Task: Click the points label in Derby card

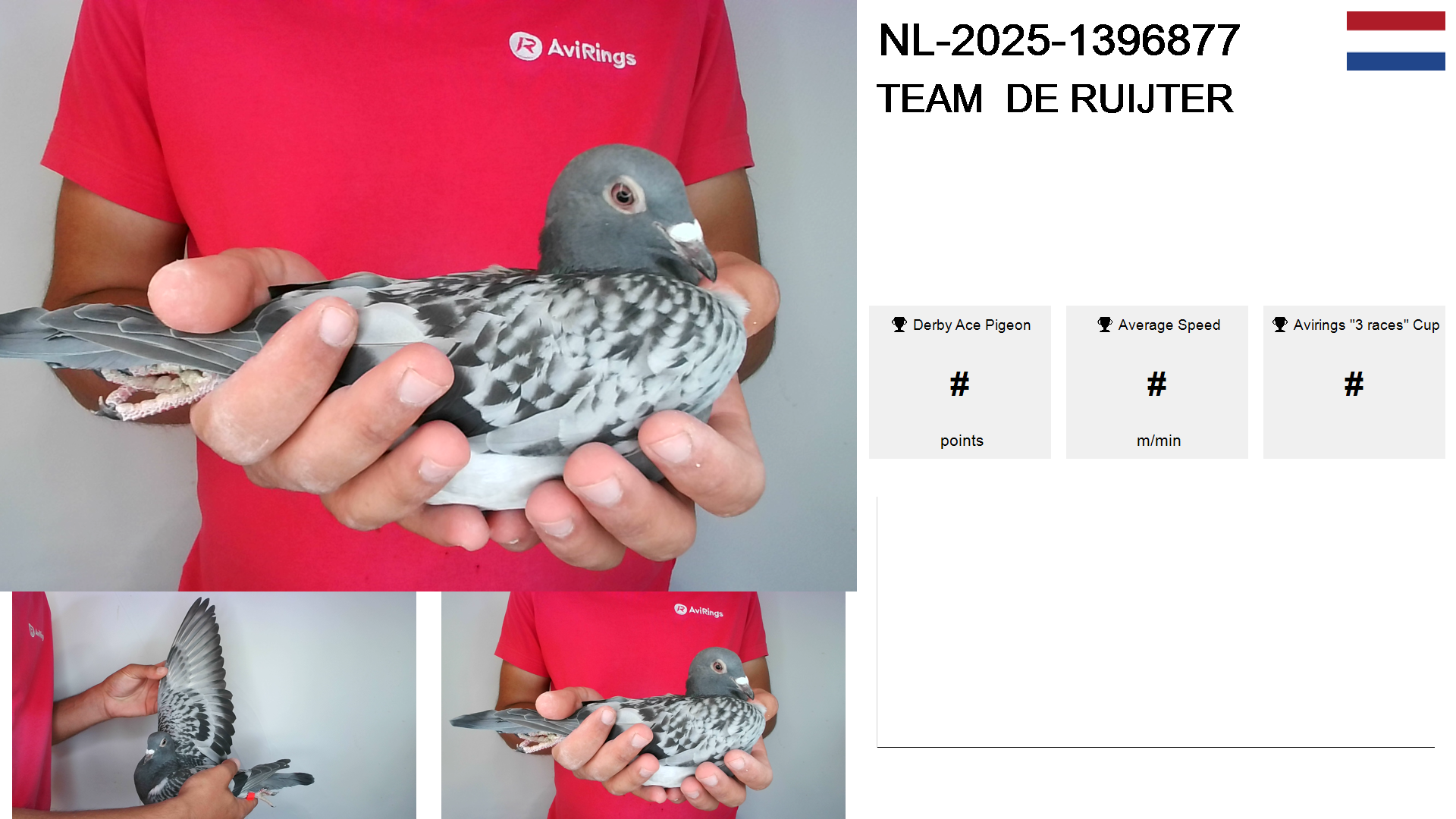Action: 962,441
